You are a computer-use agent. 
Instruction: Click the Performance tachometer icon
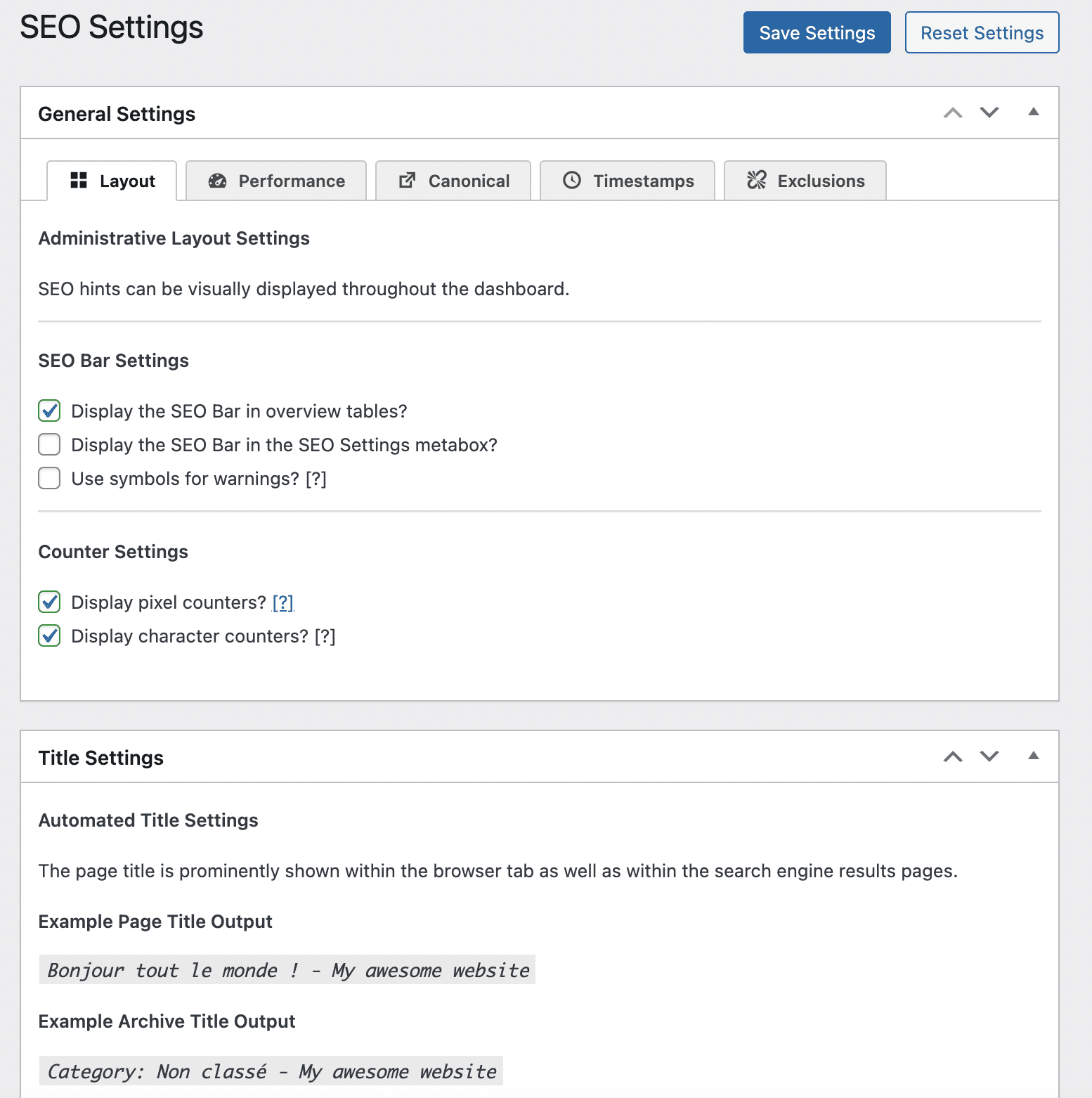click(217, 181)
